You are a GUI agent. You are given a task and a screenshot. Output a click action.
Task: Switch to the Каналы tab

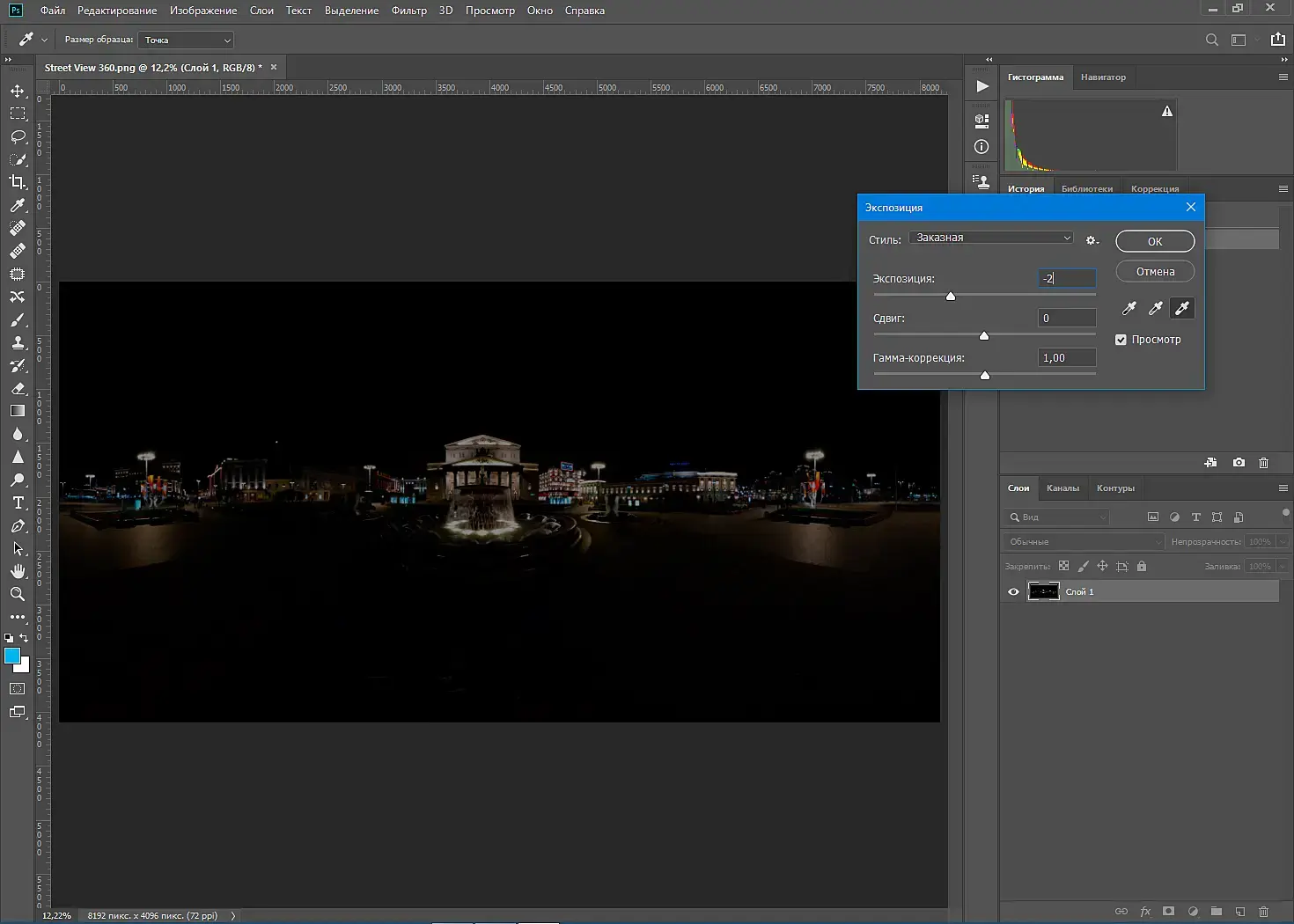(x=1062, y=488)
